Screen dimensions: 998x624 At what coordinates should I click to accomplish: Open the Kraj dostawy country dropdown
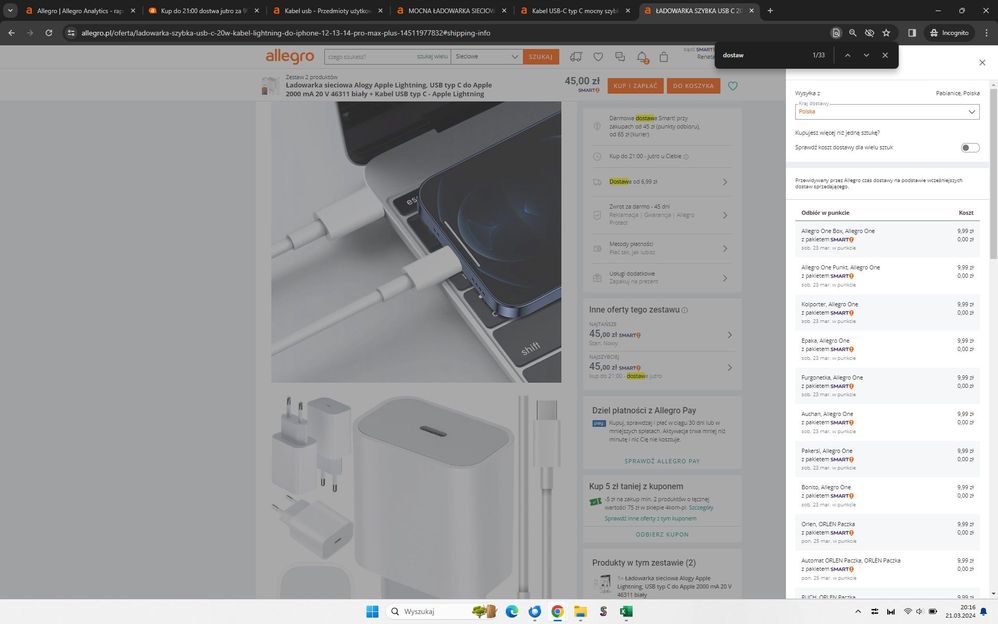point(887,112)
